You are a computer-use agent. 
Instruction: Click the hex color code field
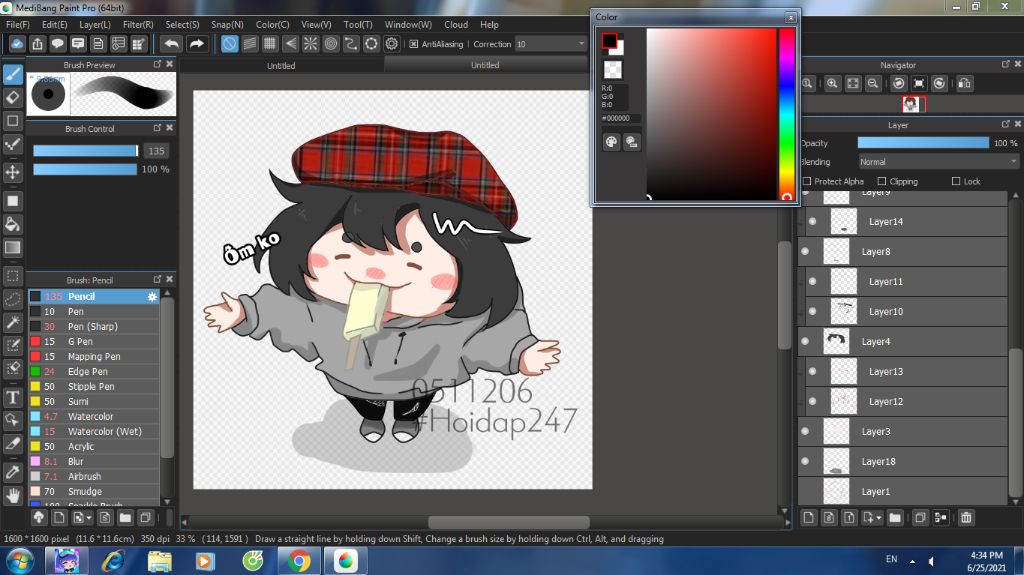point(620,118)
